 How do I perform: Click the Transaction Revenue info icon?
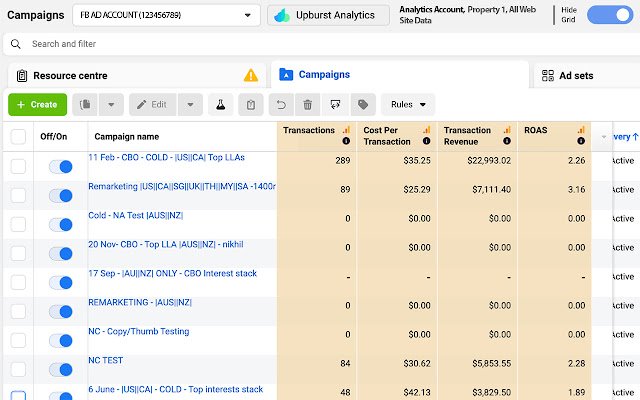click(x=507, y=141)
